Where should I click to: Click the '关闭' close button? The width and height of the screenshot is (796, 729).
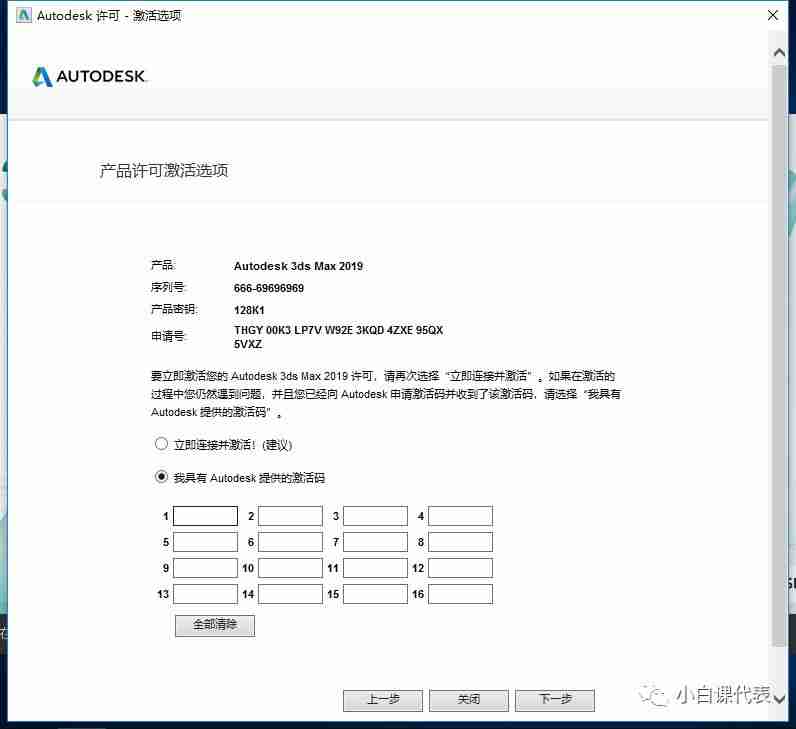coord(469,700)
